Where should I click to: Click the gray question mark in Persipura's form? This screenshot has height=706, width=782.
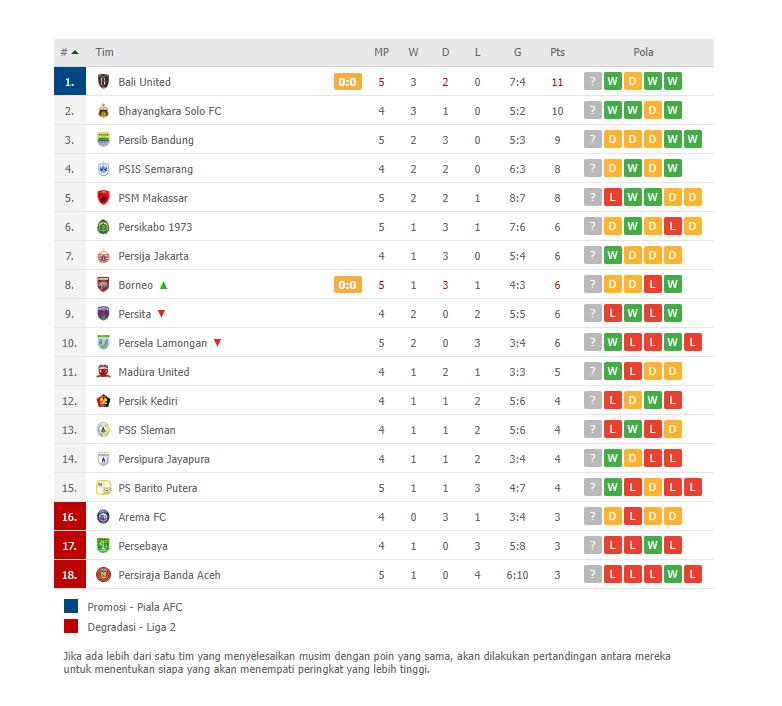tap(592, 458)
